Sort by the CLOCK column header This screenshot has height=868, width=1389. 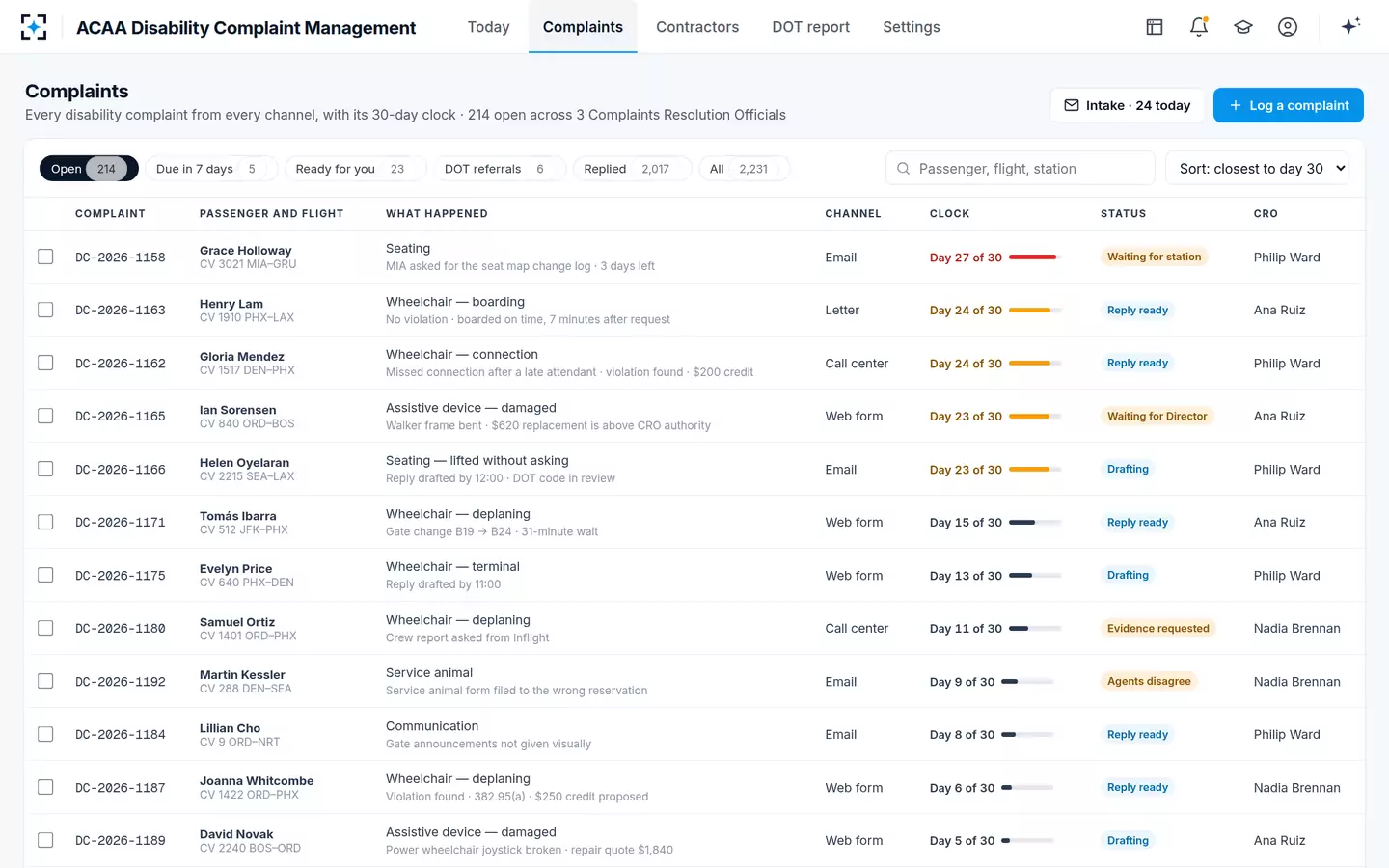click(x=949, y=214)
